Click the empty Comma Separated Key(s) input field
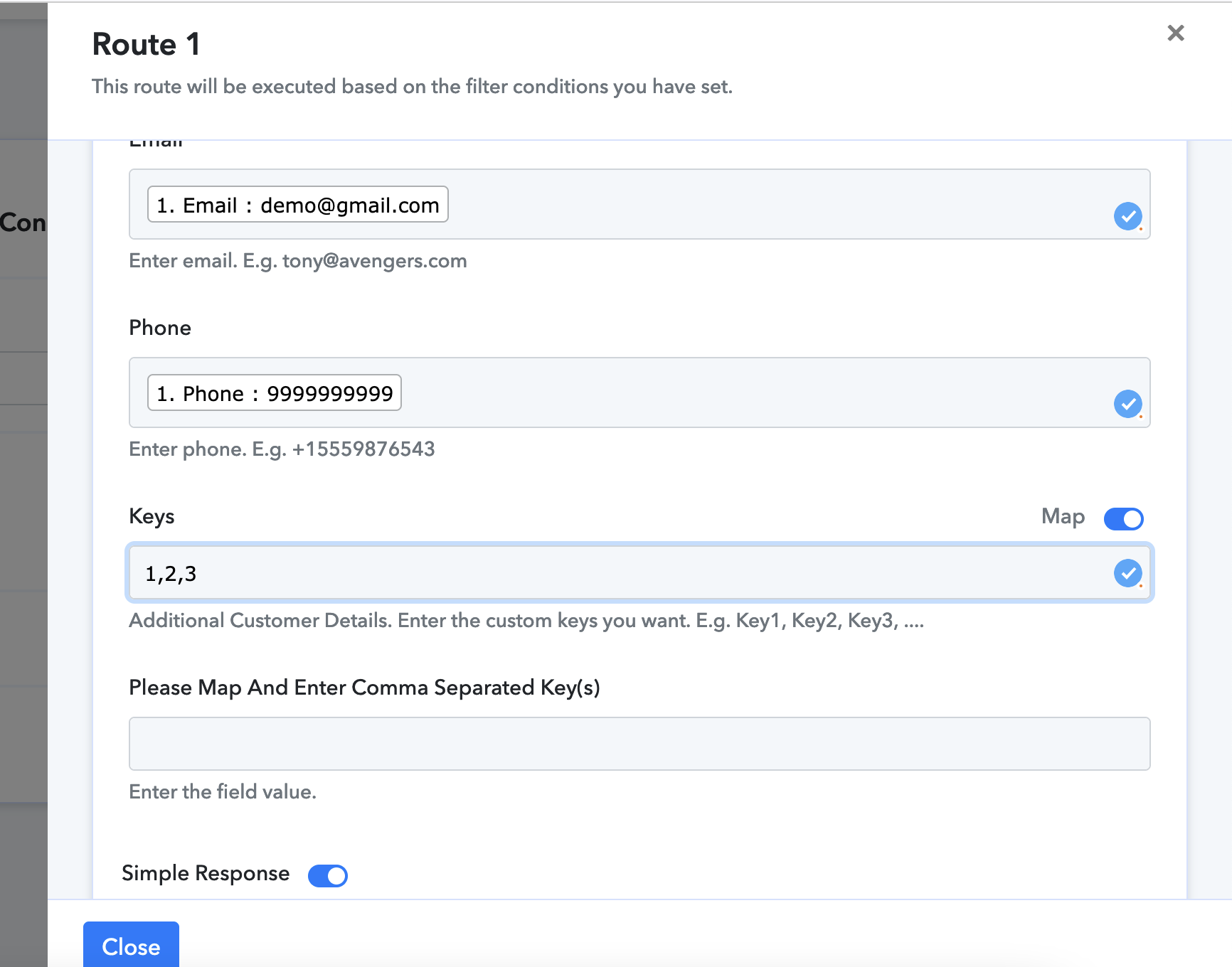Viewport: 1232px width, 967px height. [639, 744]
